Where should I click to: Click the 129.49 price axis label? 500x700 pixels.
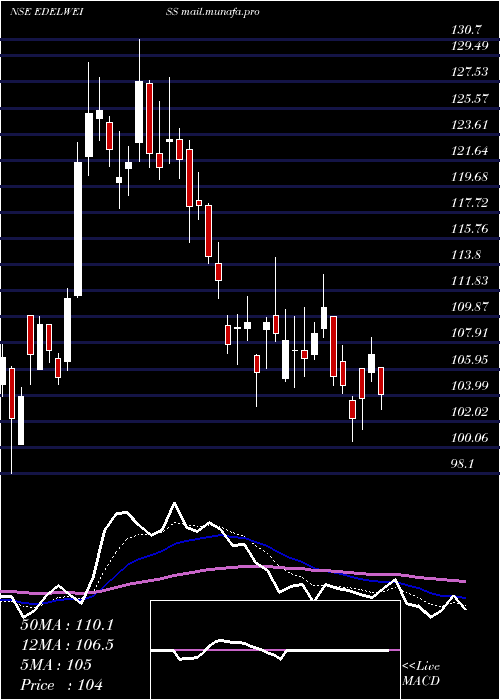click(470, 46)
